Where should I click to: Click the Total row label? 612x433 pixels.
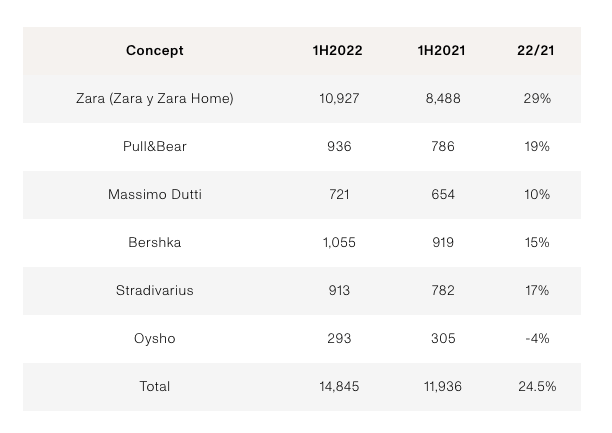pyautogui.click(x=155, y=387)
